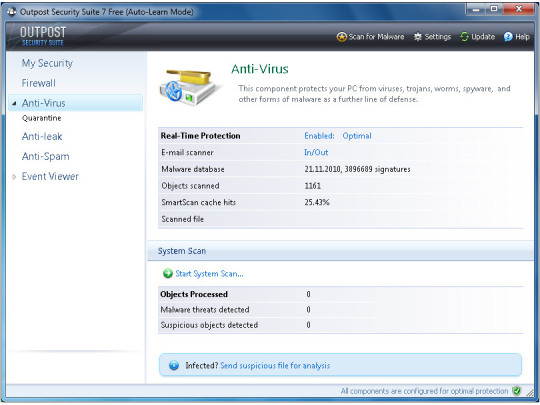Click the green Start System Scan arrow icon
This screenshot has width=540, height=405.
168,273
